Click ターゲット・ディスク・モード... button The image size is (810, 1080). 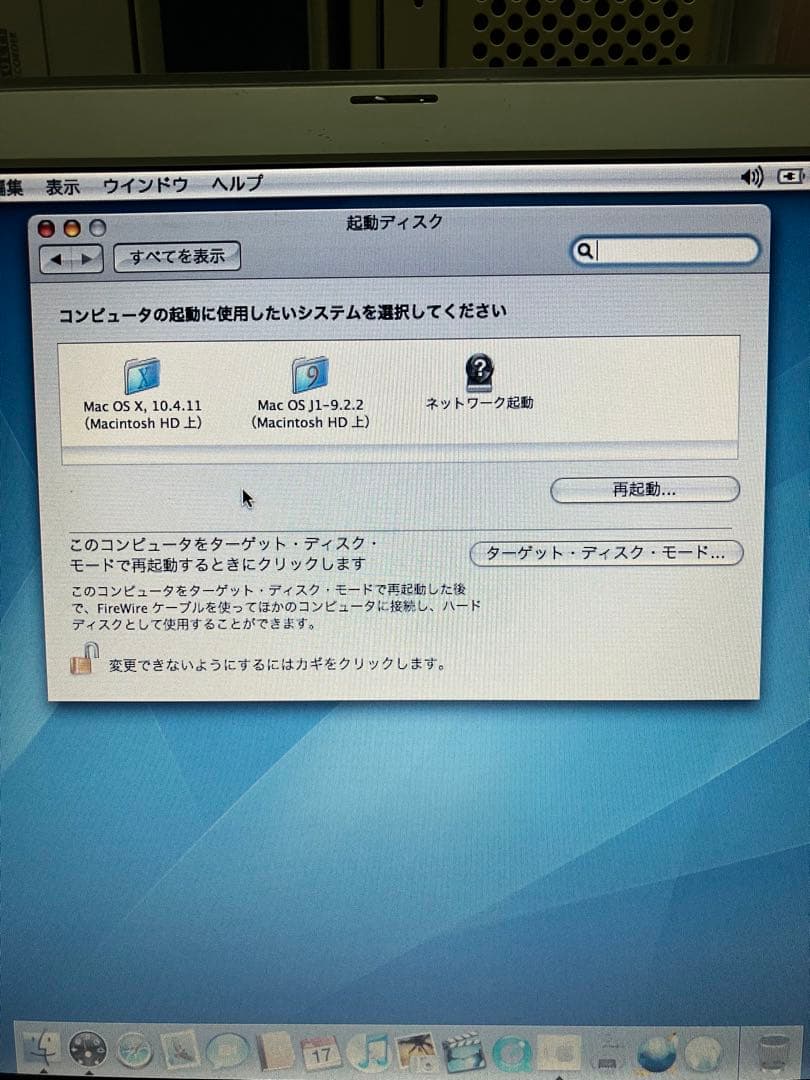tap(606, 553)
